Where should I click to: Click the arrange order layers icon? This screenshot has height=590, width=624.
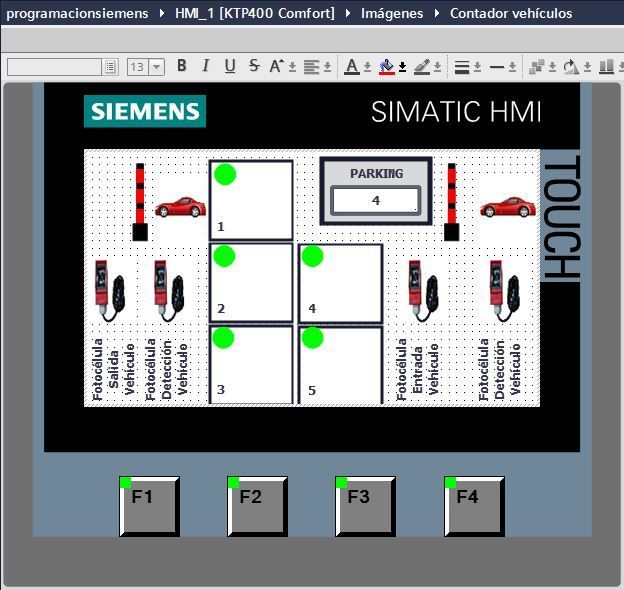click(x=537, y=67)
